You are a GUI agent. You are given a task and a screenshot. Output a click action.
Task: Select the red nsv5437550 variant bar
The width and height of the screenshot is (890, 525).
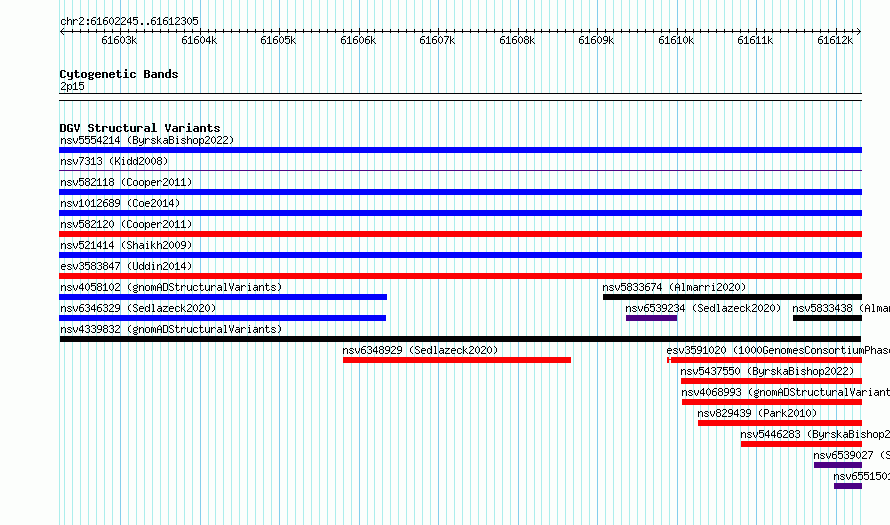pyautogui.click(x=771, y=381)
